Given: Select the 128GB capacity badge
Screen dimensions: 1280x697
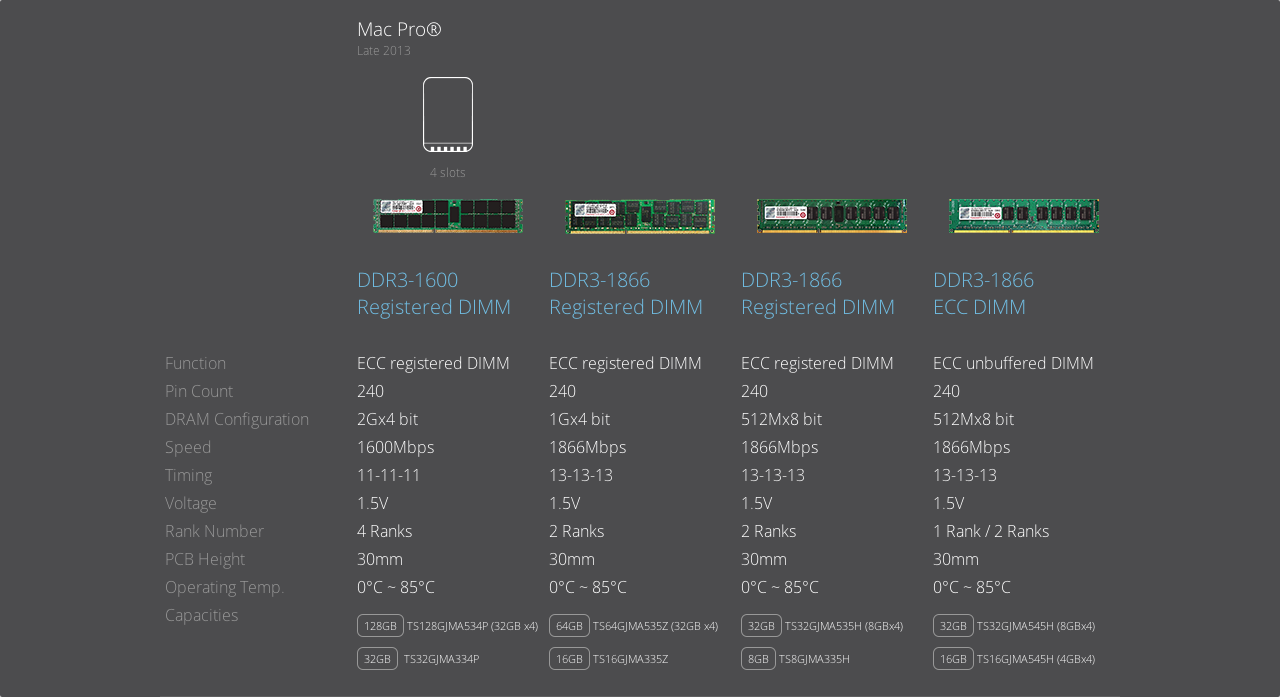Looking at the screenshot, I should tap(380, 626).
